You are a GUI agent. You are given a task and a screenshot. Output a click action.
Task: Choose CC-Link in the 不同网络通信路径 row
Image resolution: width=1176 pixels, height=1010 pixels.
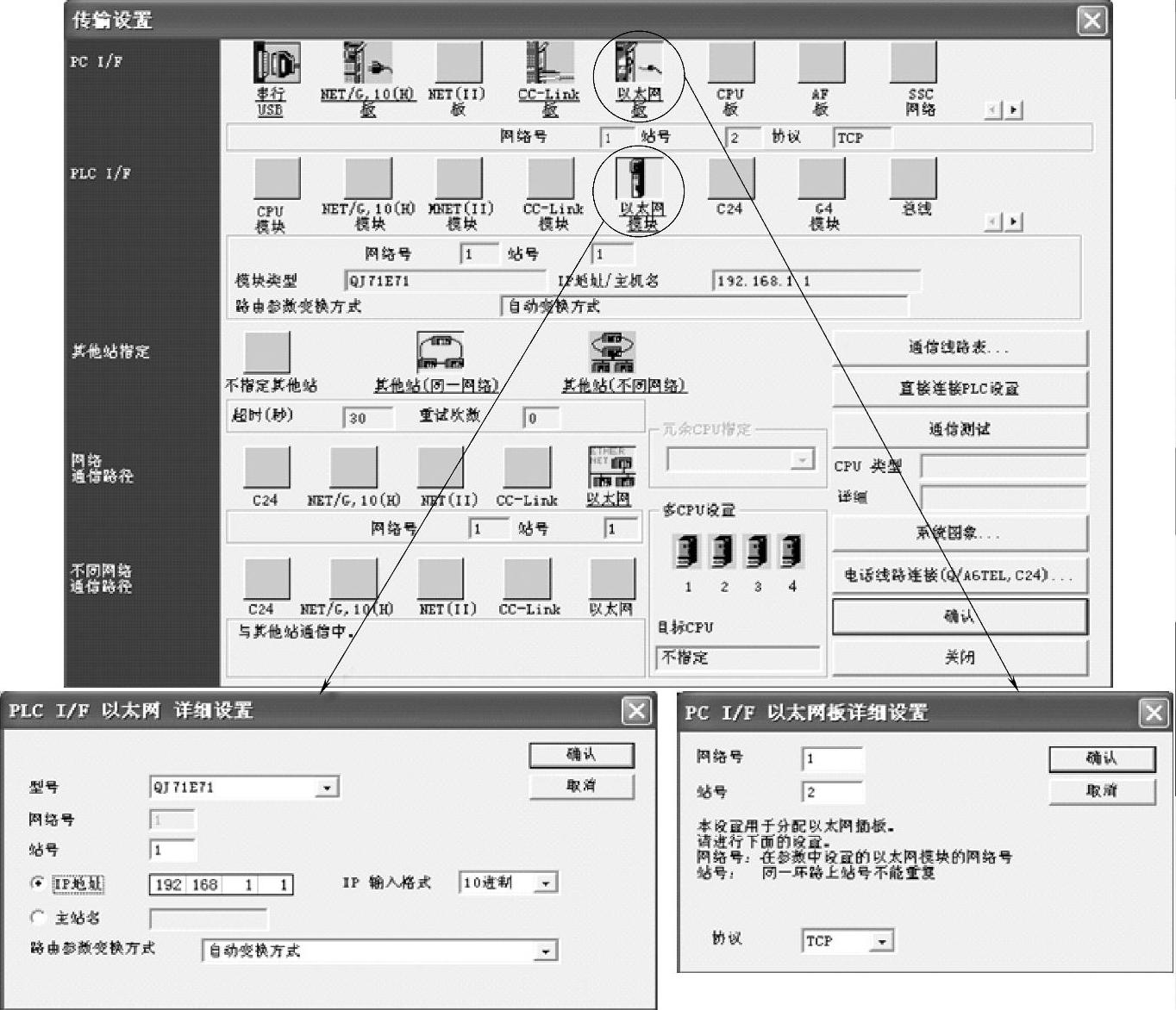(527, 578)
